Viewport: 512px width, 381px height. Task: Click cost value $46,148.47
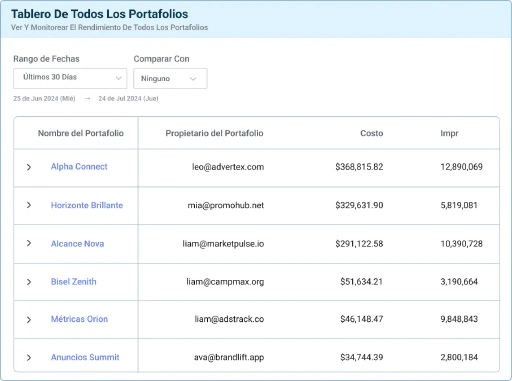point(362,319)
